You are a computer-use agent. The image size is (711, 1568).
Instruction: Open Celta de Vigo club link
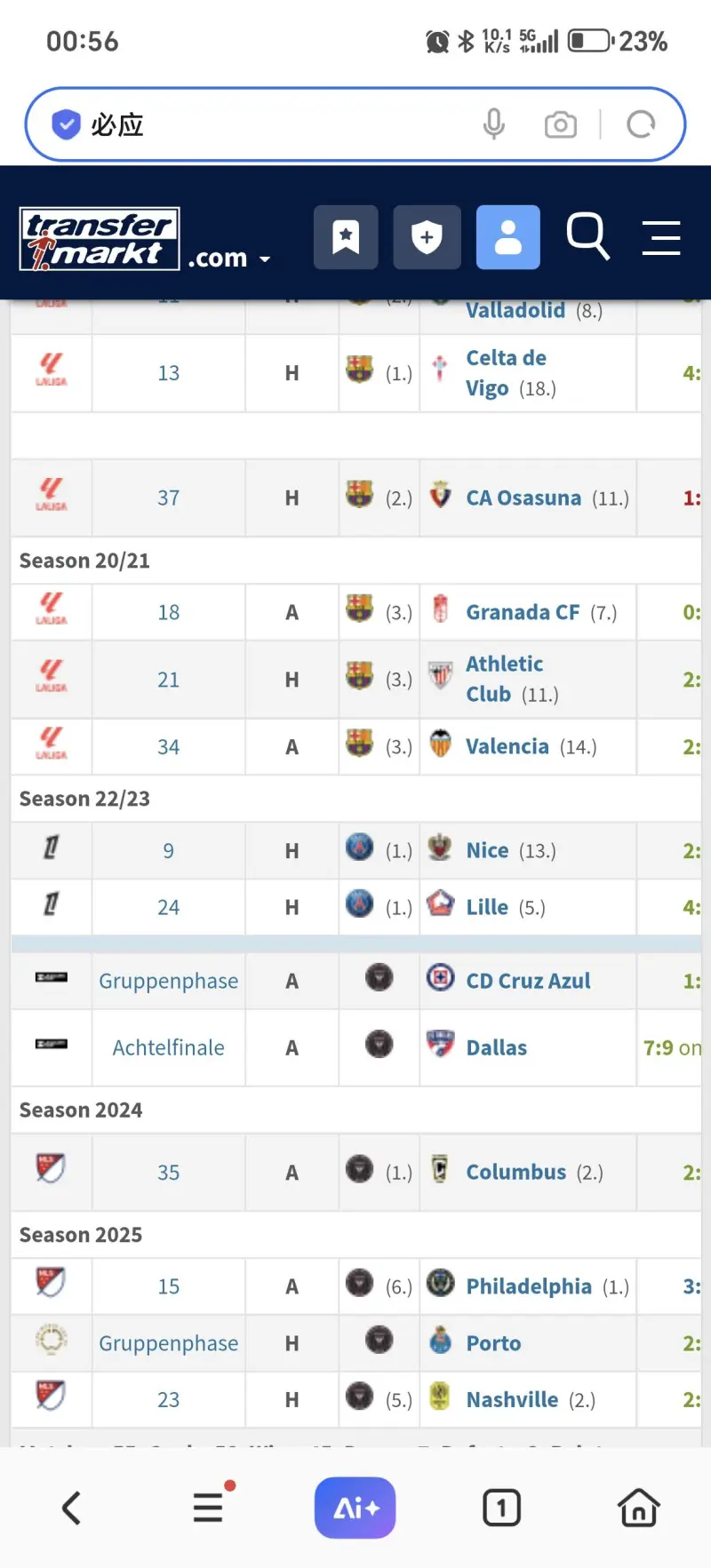click(x=506, y=372)
